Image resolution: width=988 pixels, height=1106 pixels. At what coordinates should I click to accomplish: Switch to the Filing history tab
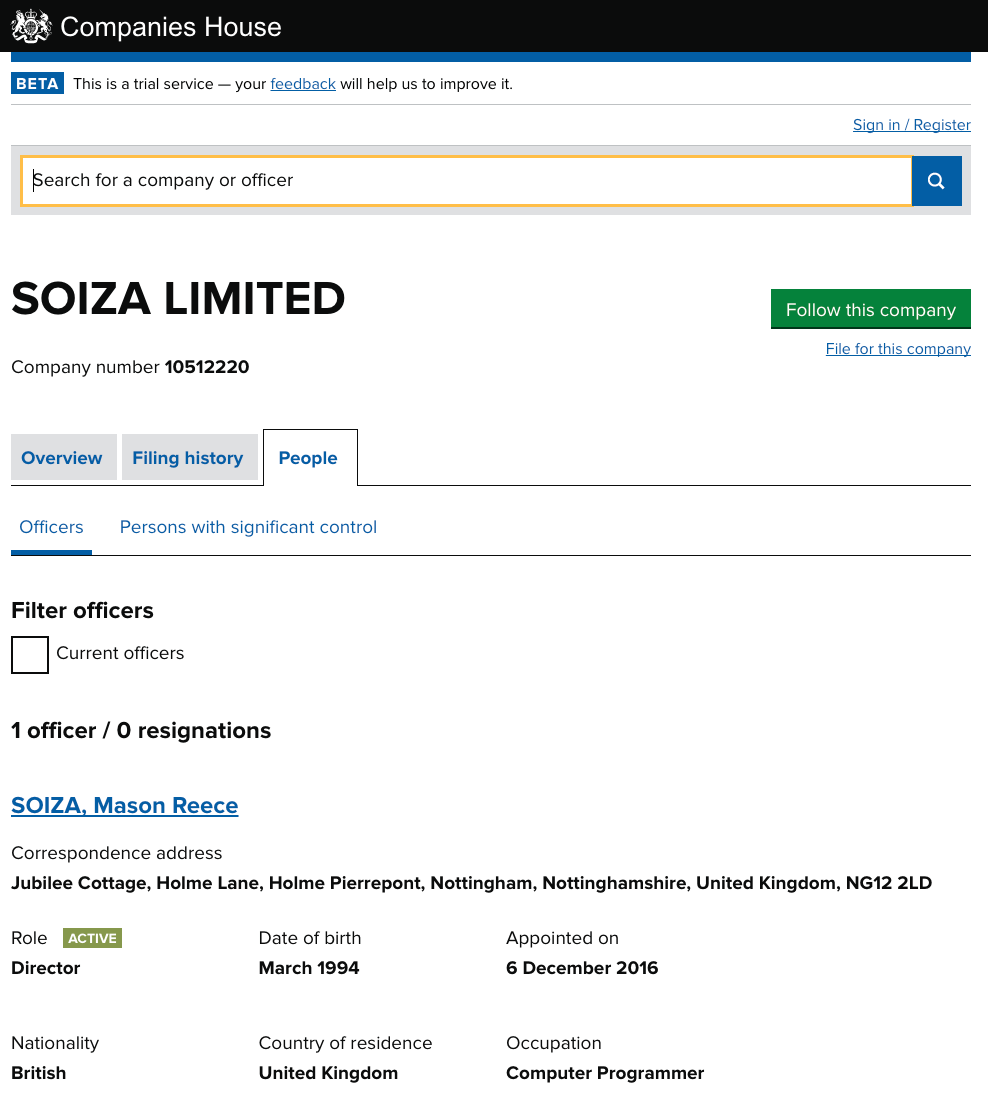(188, 458)
